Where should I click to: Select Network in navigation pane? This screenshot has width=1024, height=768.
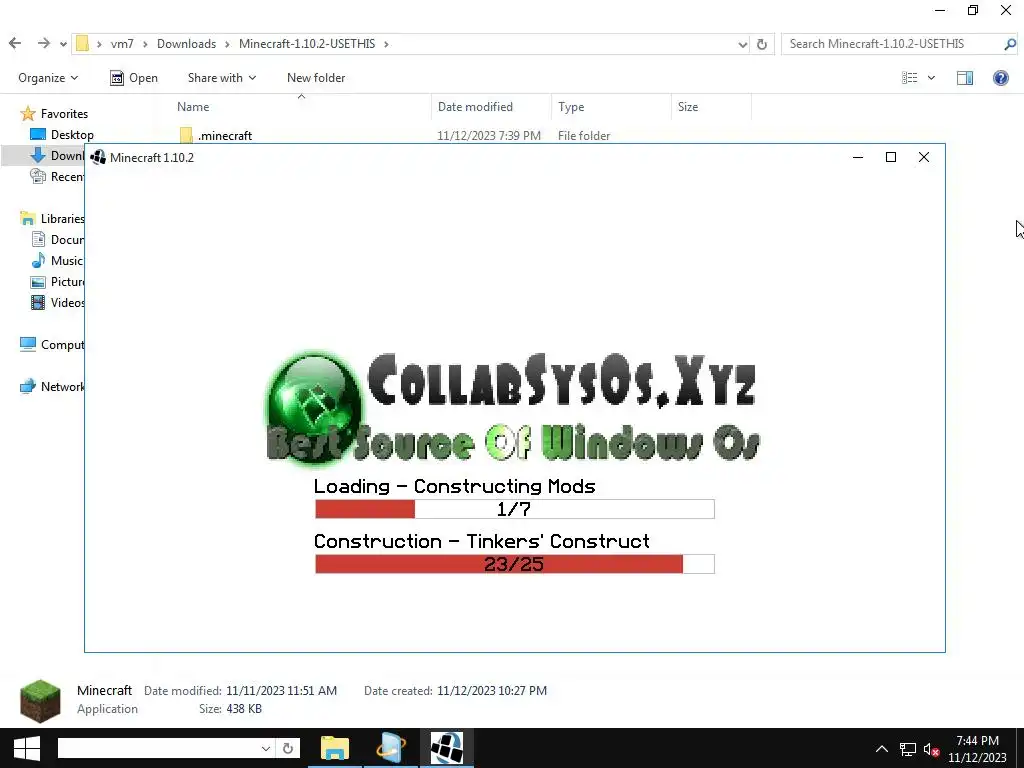coord(52,386)
